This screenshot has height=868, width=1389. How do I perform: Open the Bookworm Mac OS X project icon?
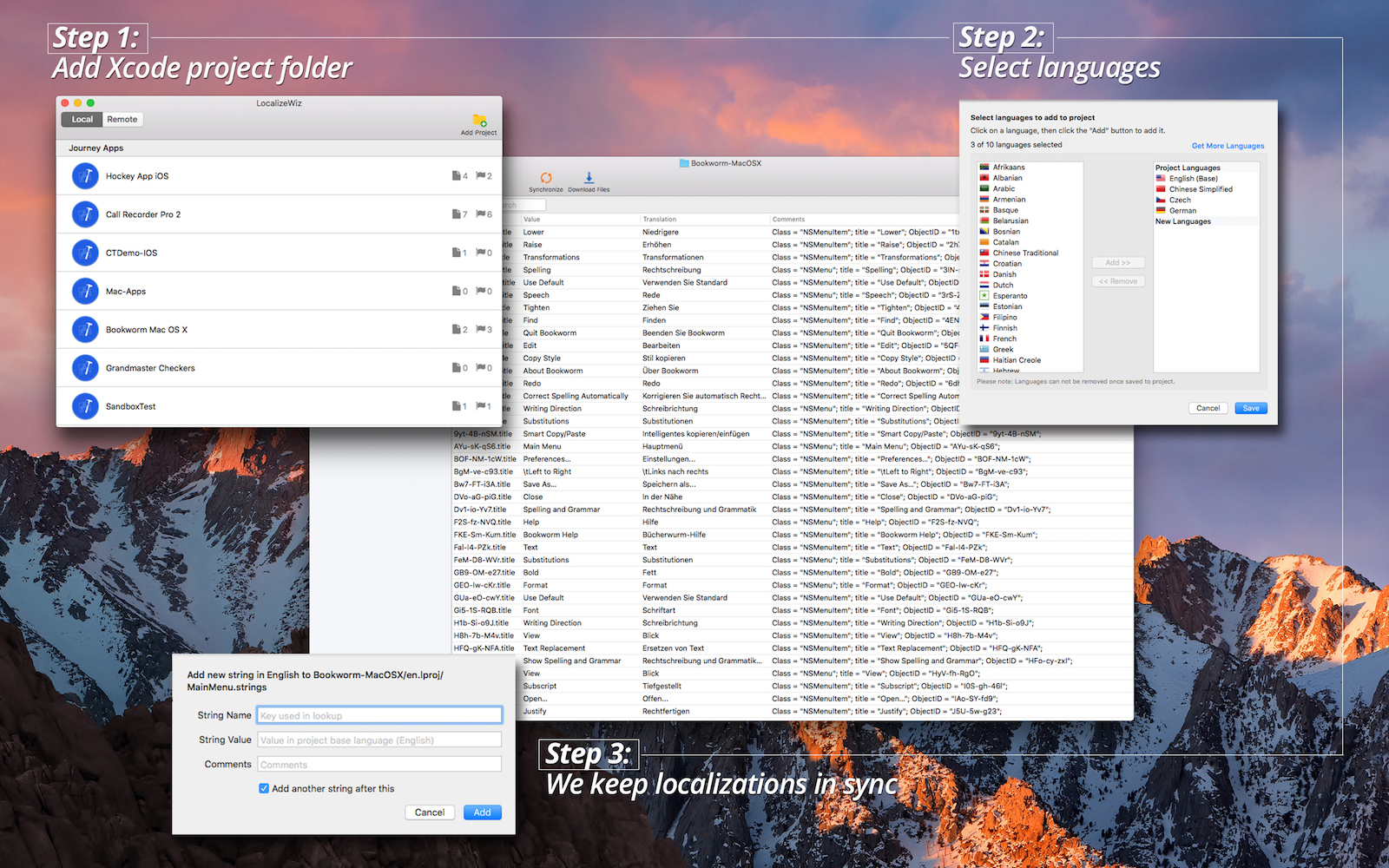pyautogui.click(x=85, y=330)
